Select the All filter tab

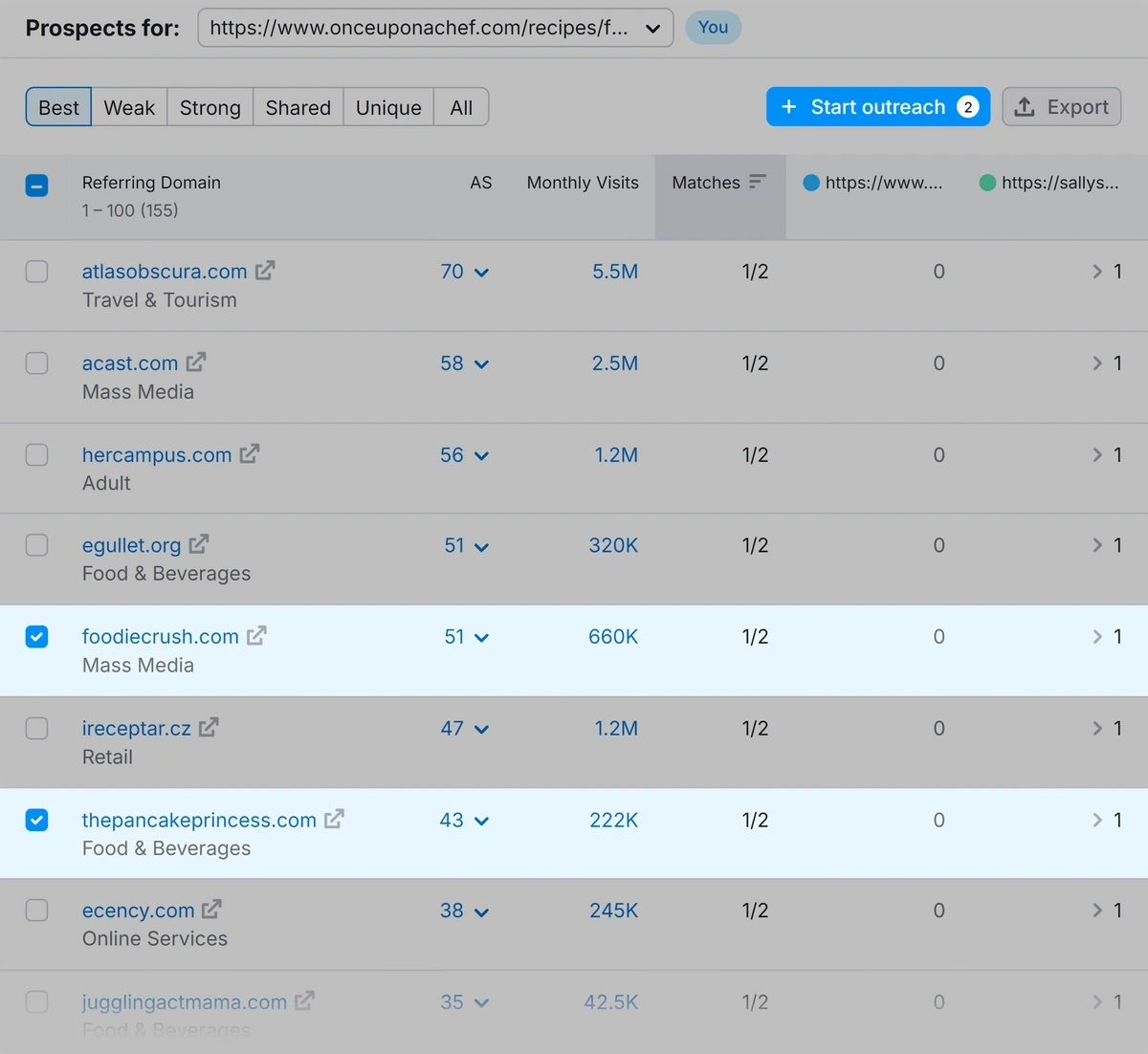(x=461, y=107)
